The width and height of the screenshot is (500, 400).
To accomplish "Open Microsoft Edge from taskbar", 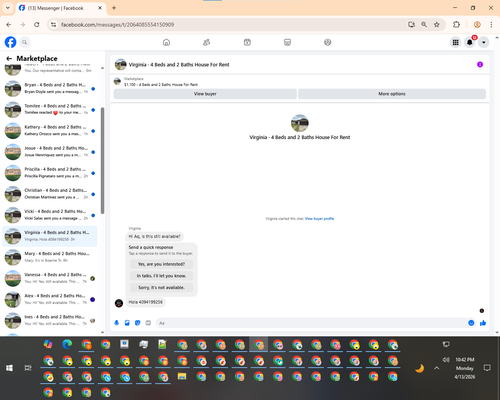I will click(67, 344).
